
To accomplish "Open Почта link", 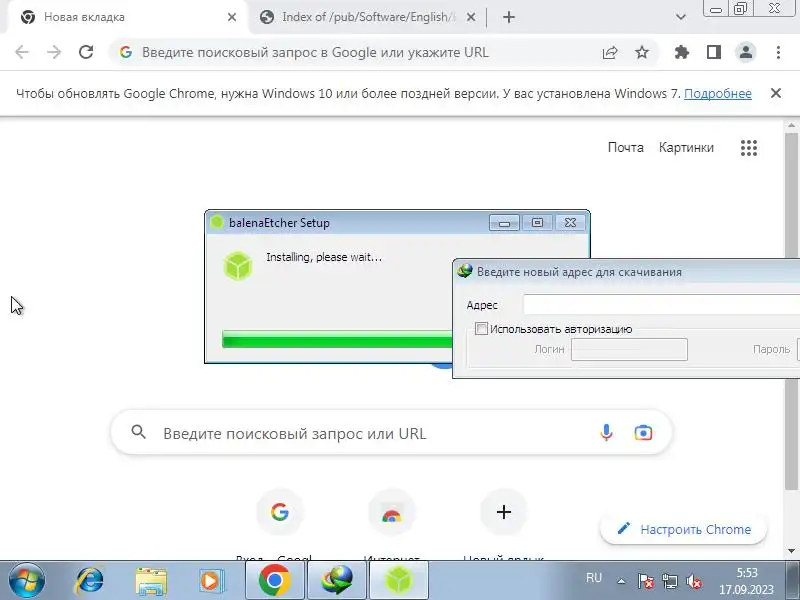I will click(x=626, y=147).
